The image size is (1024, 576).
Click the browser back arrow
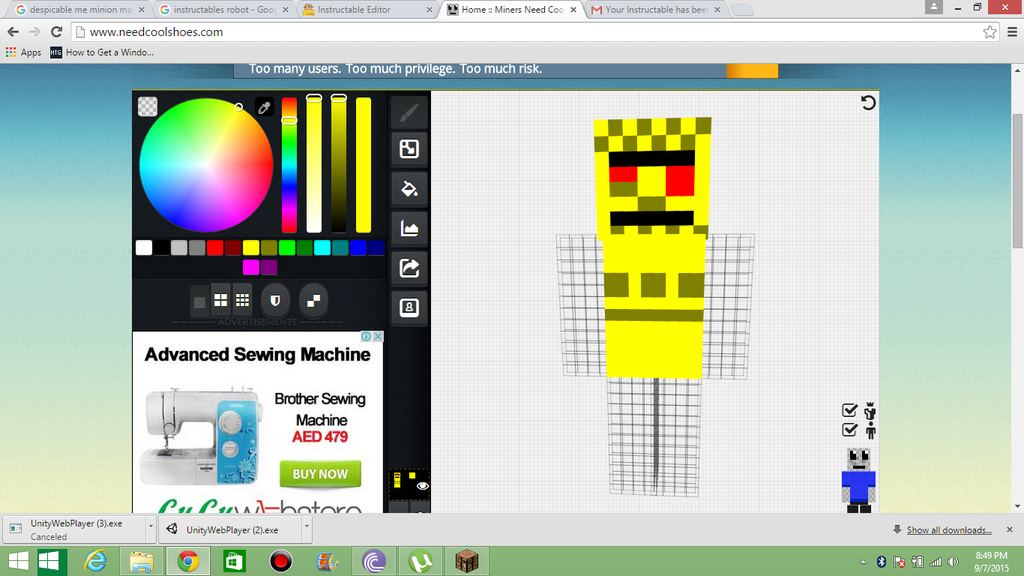click(13, 32)
